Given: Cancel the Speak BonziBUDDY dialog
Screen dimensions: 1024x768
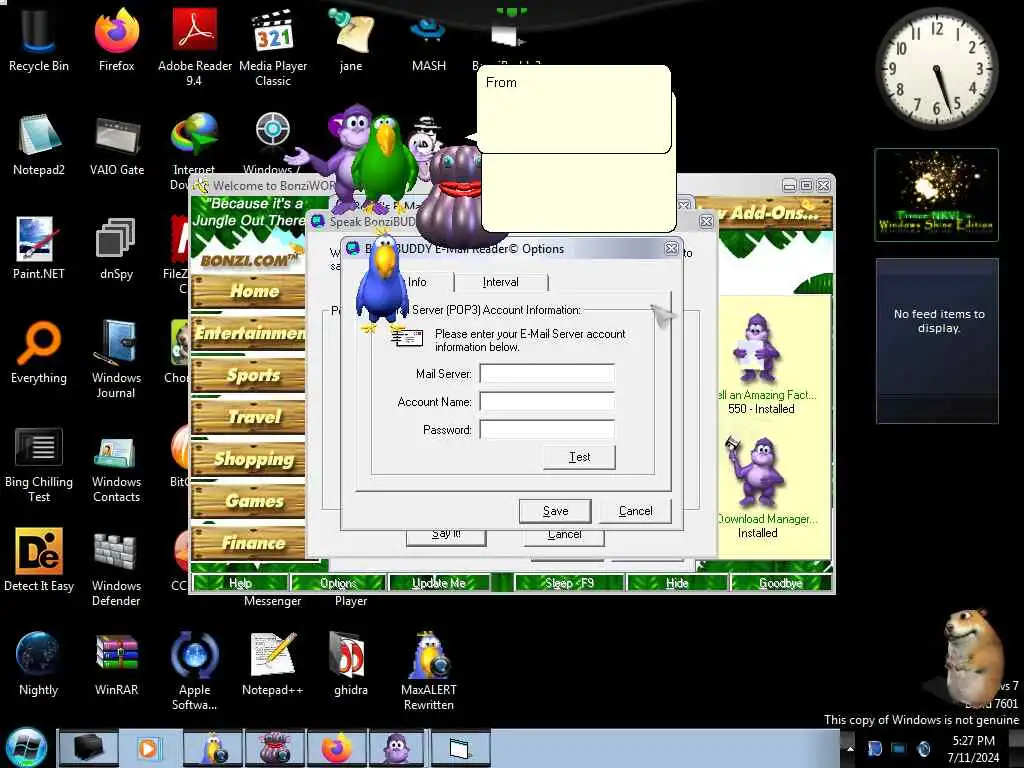Looking at the screenshot, I should 564,535.
